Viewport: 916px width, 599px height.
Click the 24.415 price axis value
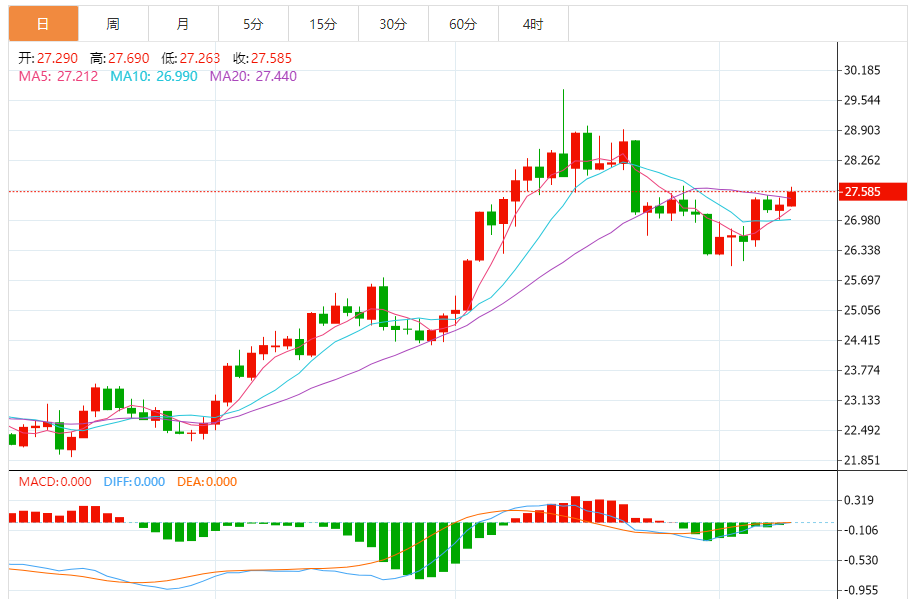click(x=862, y=340)
